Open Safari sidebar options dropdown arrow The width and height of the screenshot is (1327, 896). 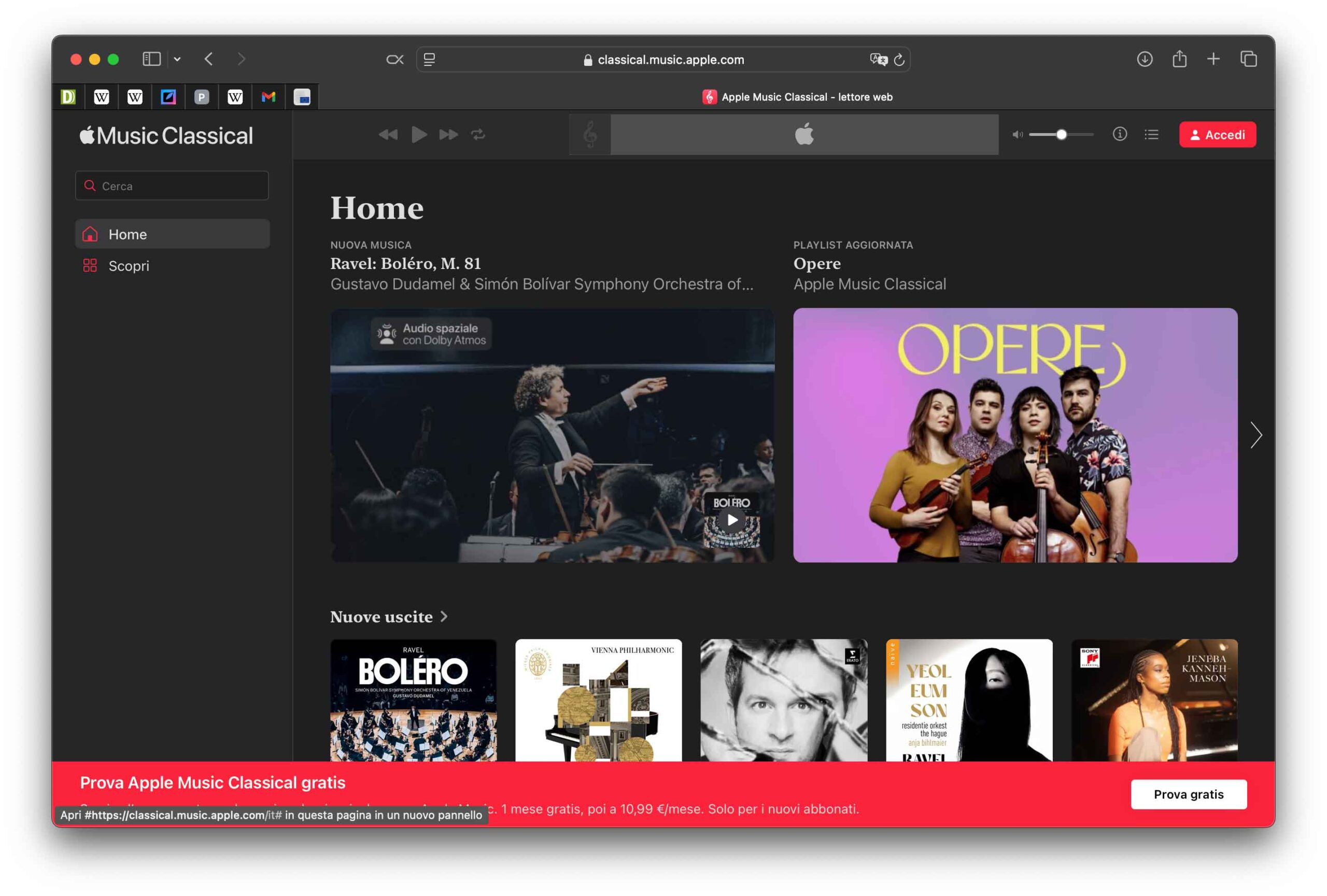coord(178,60)
